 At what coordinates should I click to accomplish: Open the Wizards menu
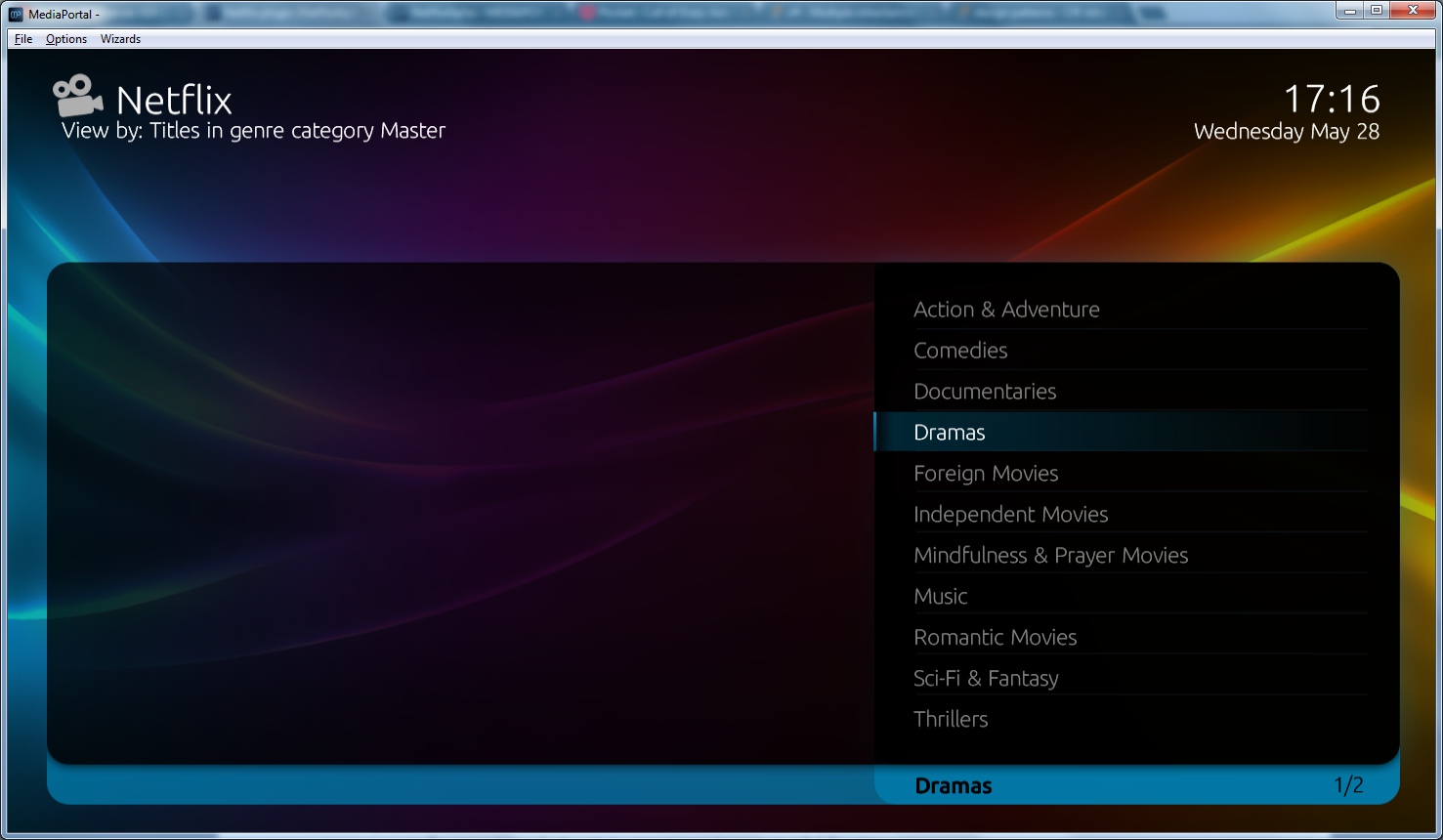click(120, 39)
